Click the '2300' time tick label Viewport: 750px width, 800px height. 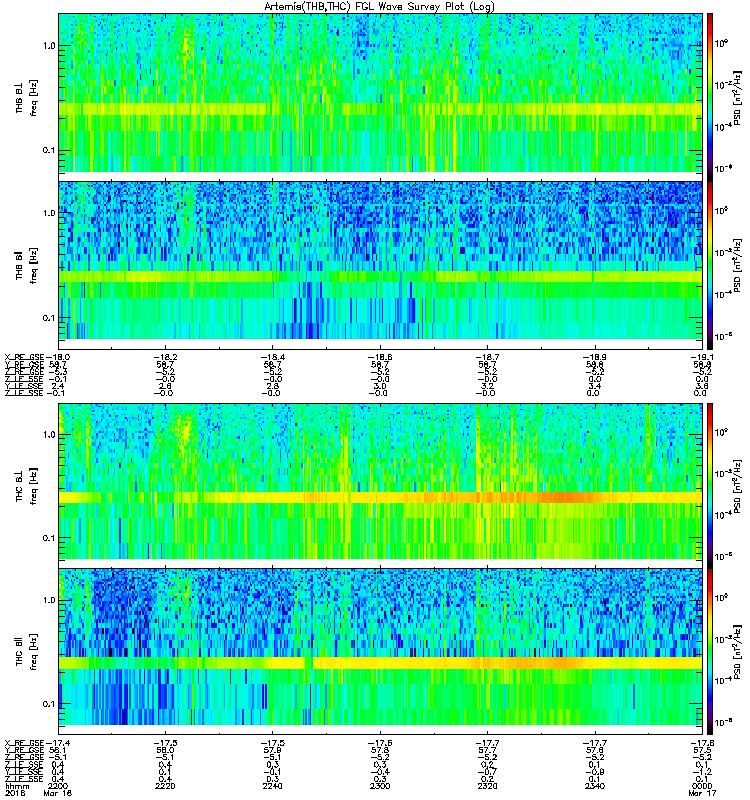click(x=380, y=786)
